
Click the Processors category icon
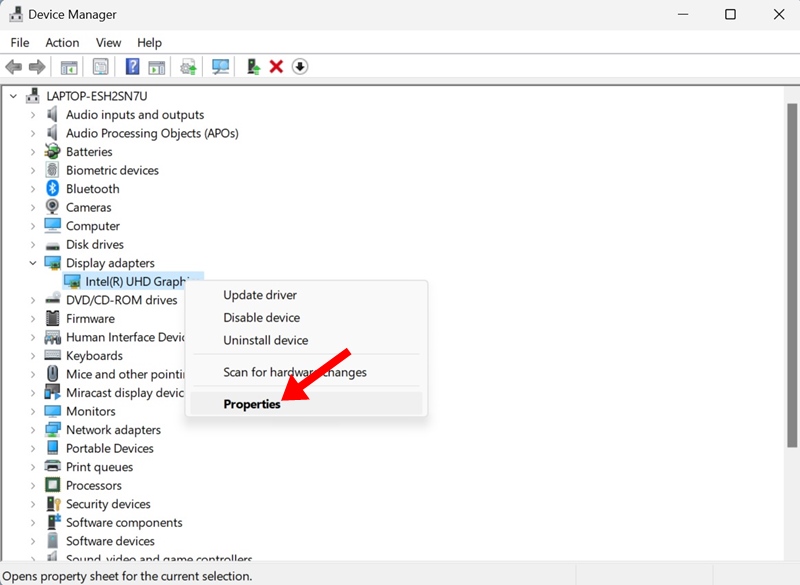(53, 485)
